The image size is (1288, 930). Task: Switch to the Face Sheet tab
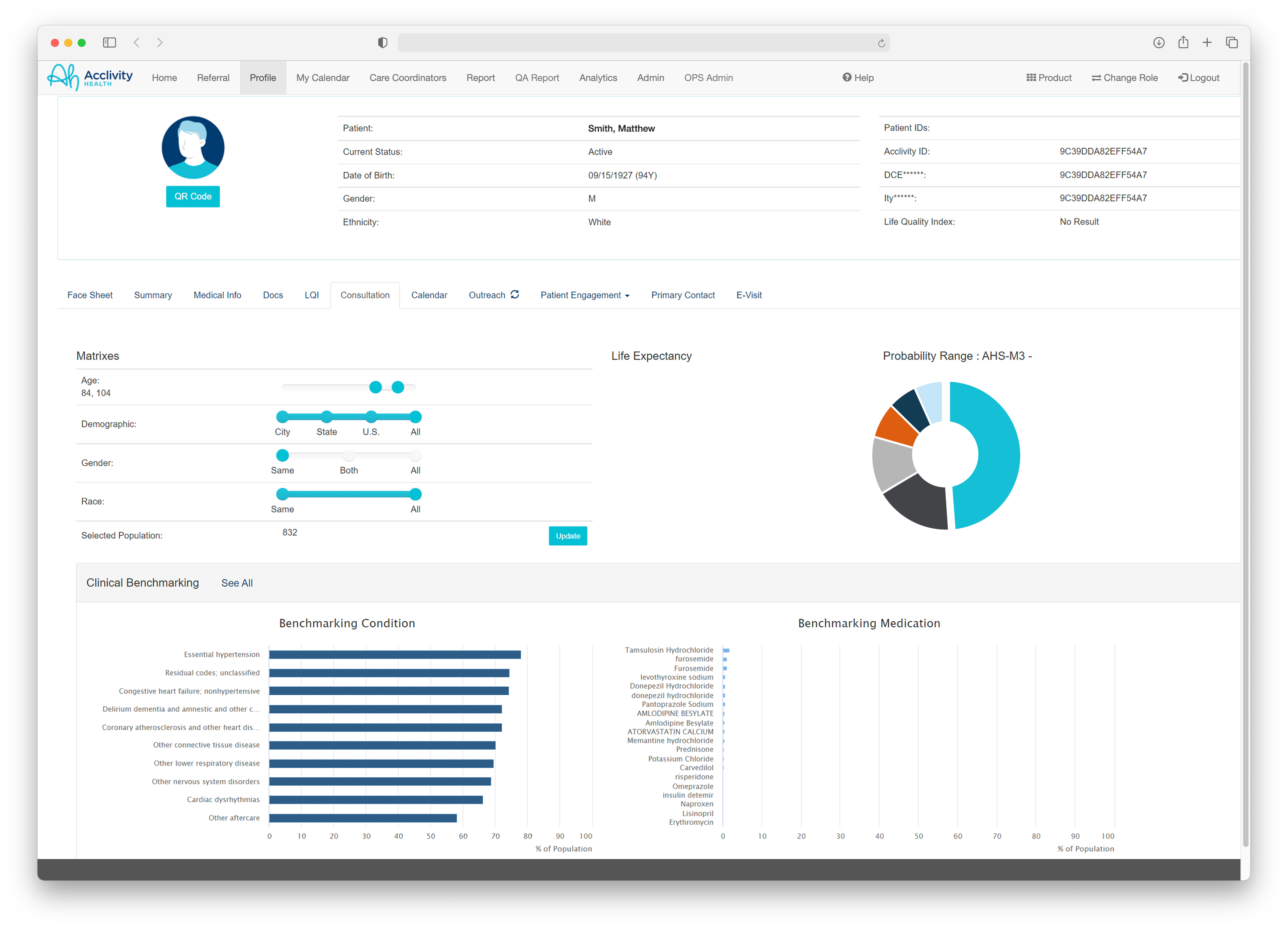[90, 295]
